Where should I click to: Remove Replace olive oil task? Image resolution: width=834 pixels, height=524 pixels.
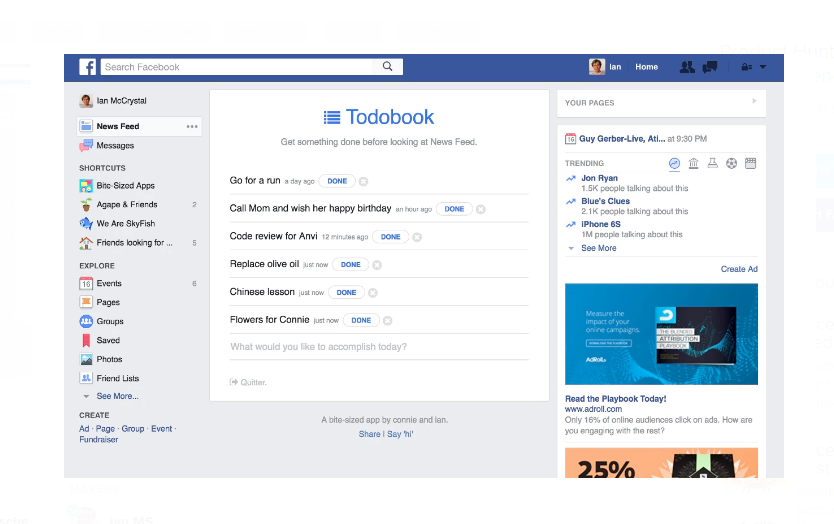coord(377,265)
